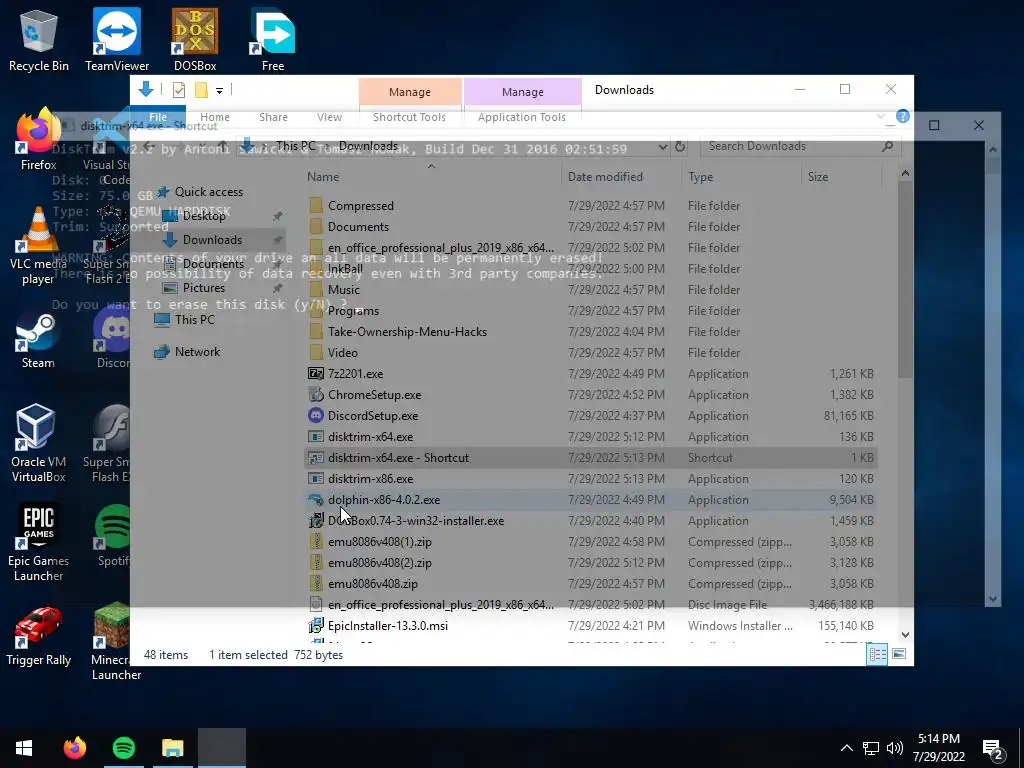Click the refresh button beside address bar
Screen dimensions: 1024x768
tap(680, 146)
